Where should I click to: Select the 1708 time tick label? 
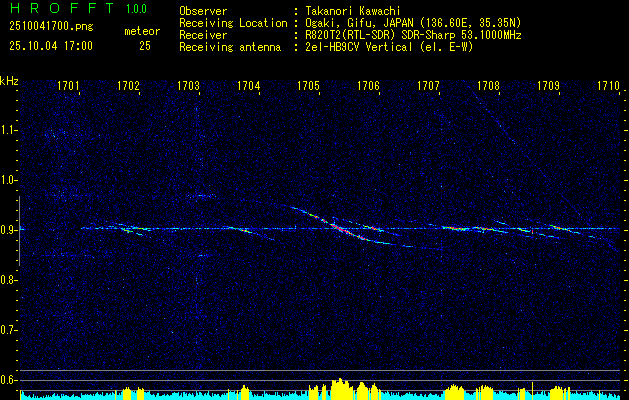coord(488,85)
